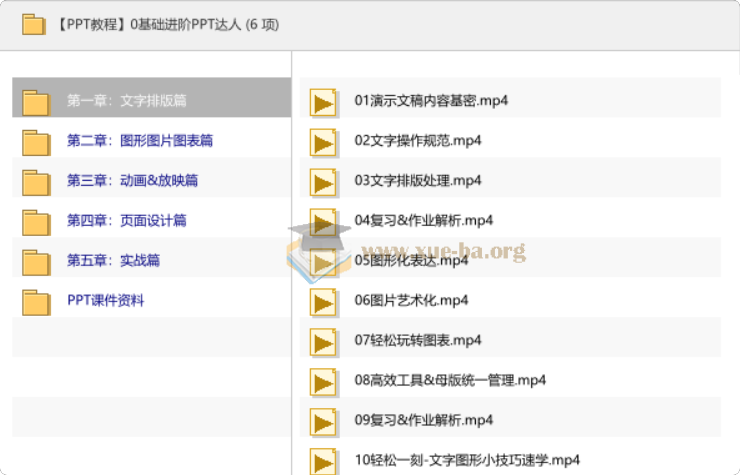Viewport: 740px width, 475px height.
Task: Select the play icon of 06图片艺术化.mp4
Action: [x=323, y=302]
